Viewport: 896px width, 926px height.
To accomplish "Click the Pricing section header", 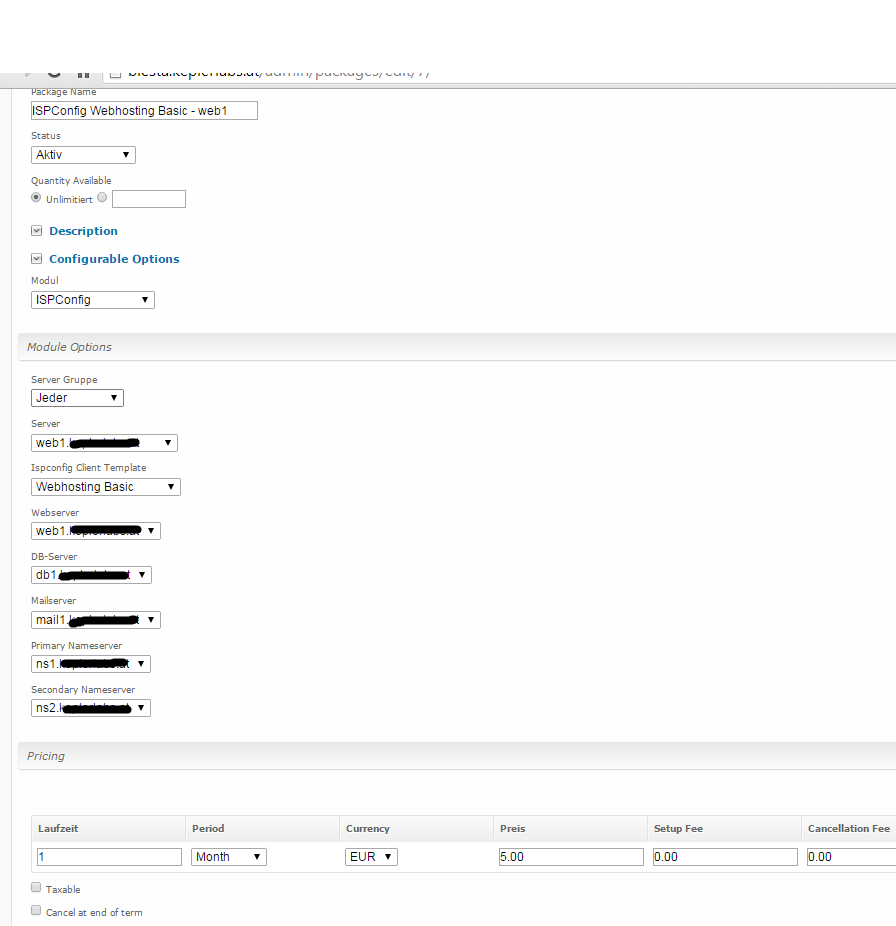I will click(x=457, y=757).
